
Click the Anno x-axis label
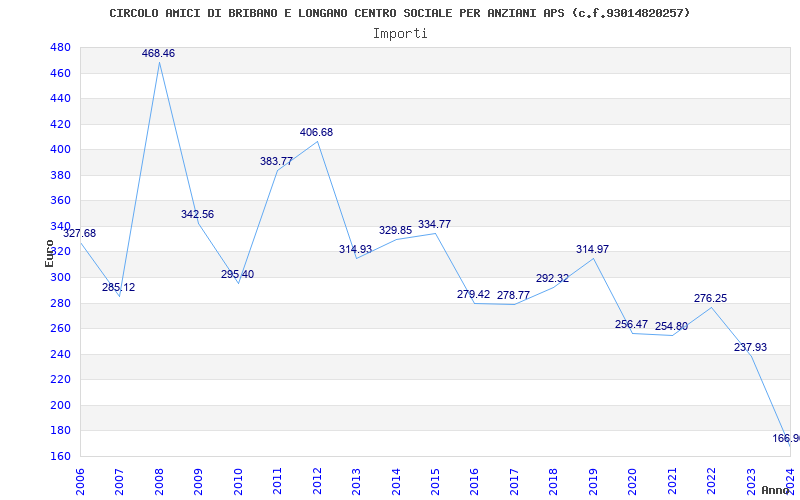[x=775, y=490]
